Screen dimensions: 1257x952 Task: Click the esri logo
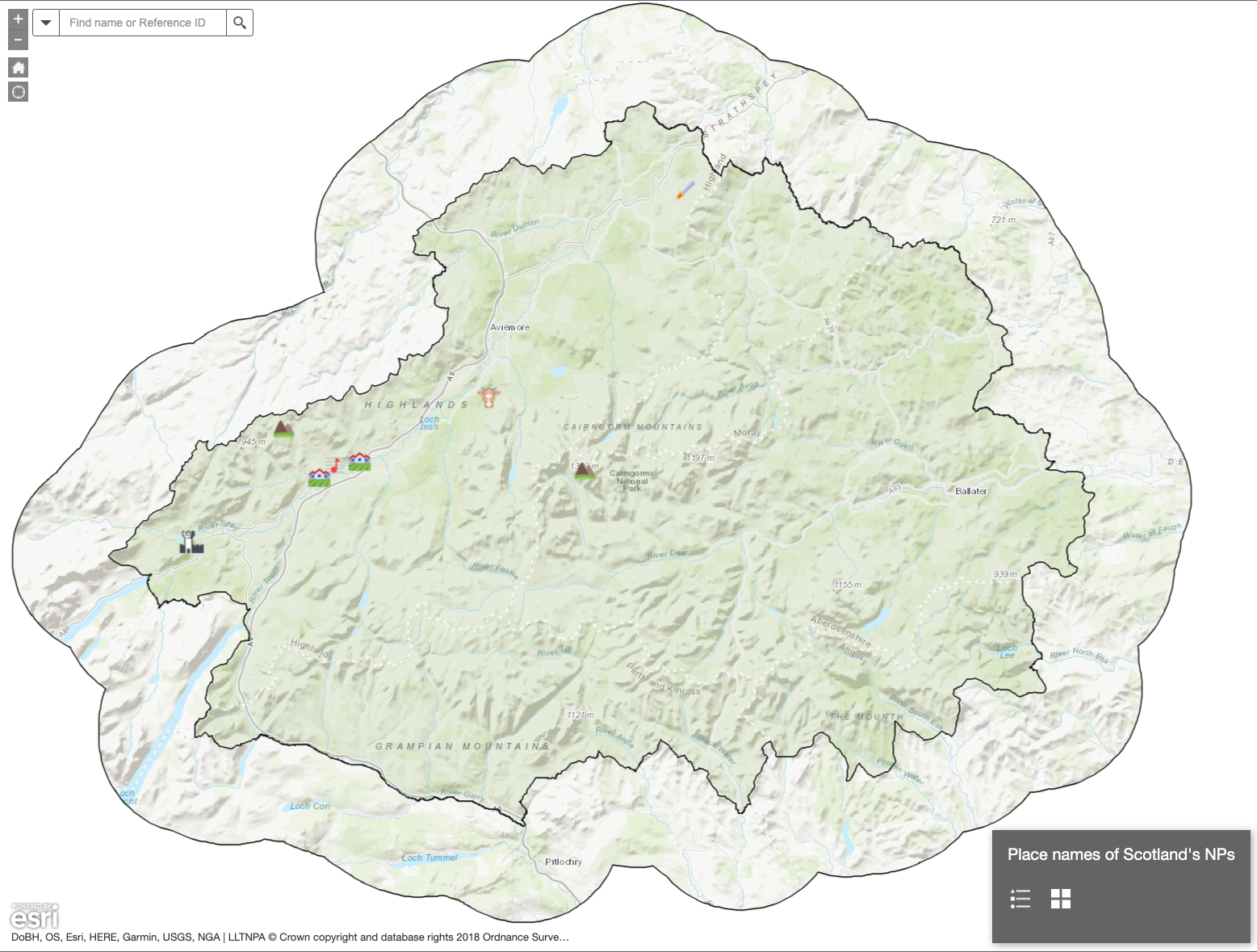point(35,916)
